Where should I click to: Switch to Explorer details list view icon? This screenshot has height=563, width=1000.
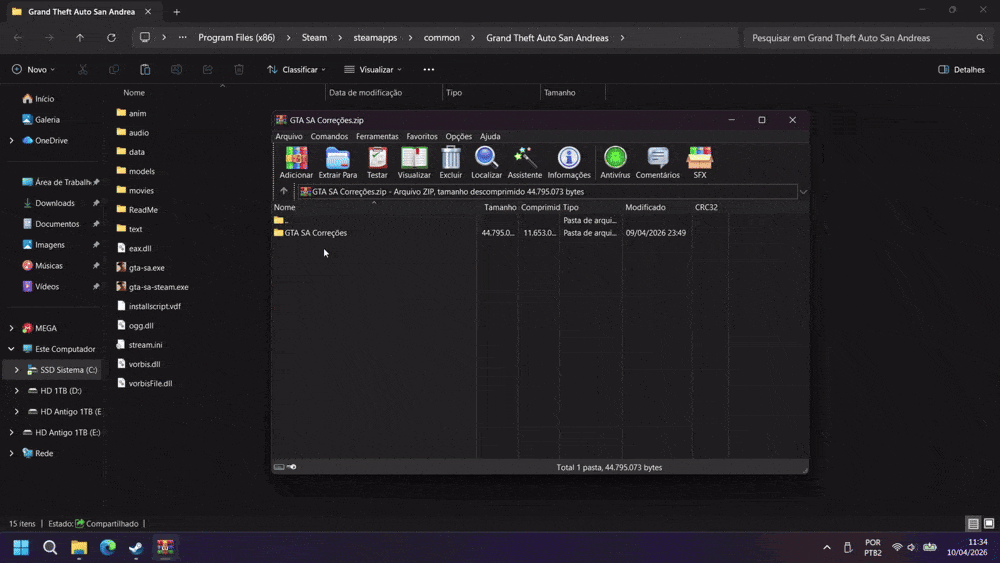click(973, 523)
